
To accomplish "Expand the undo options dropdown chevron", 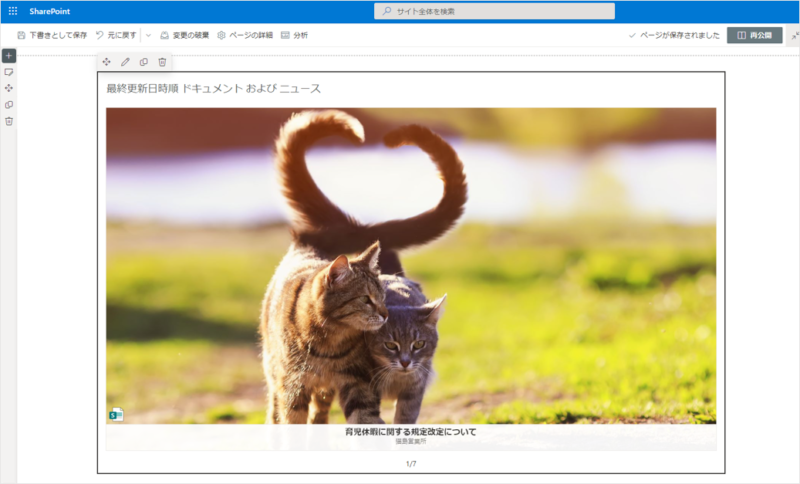I will coord(149,35).
